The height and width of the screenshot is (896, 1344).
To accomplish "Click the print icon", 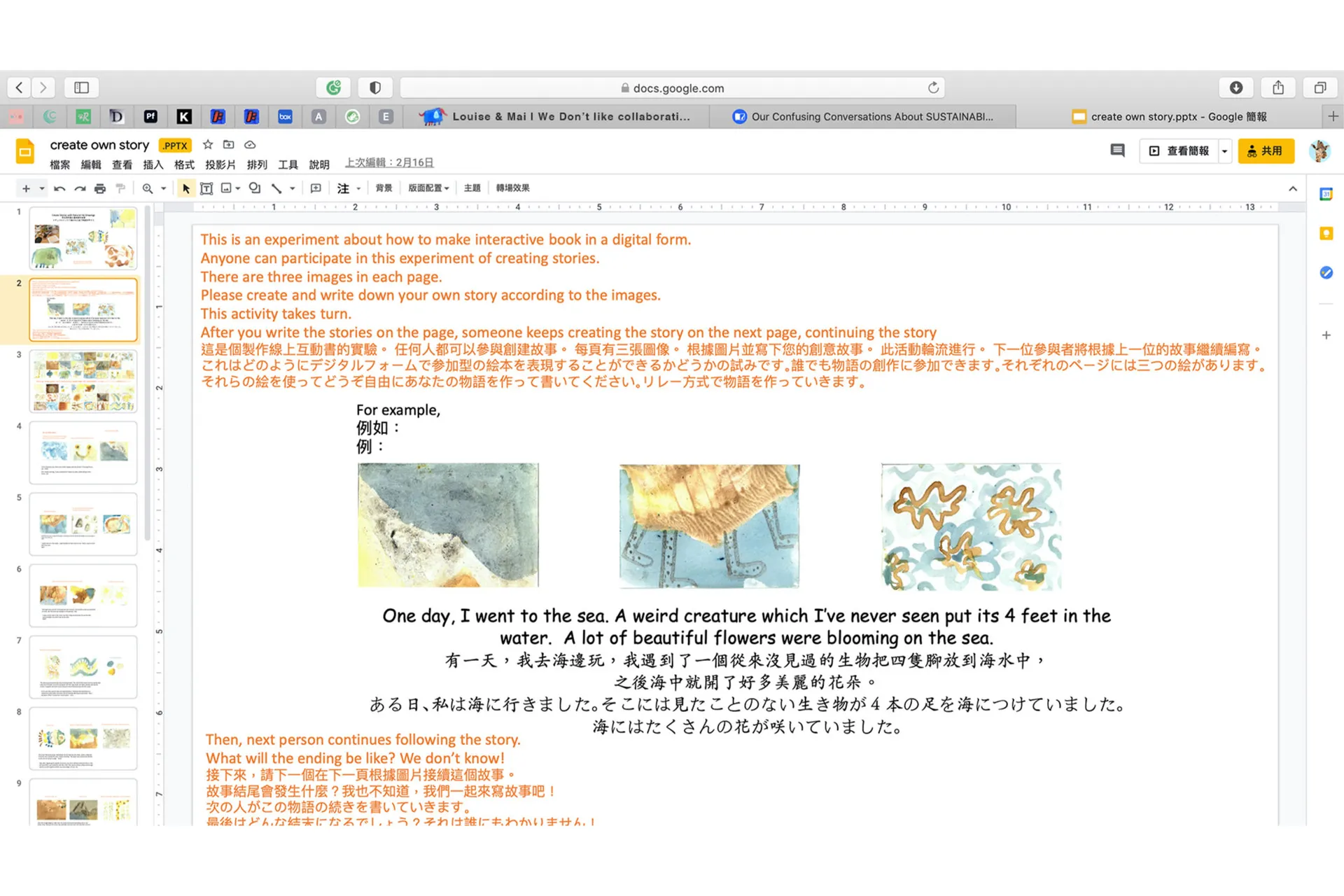I will click(100, 188).
